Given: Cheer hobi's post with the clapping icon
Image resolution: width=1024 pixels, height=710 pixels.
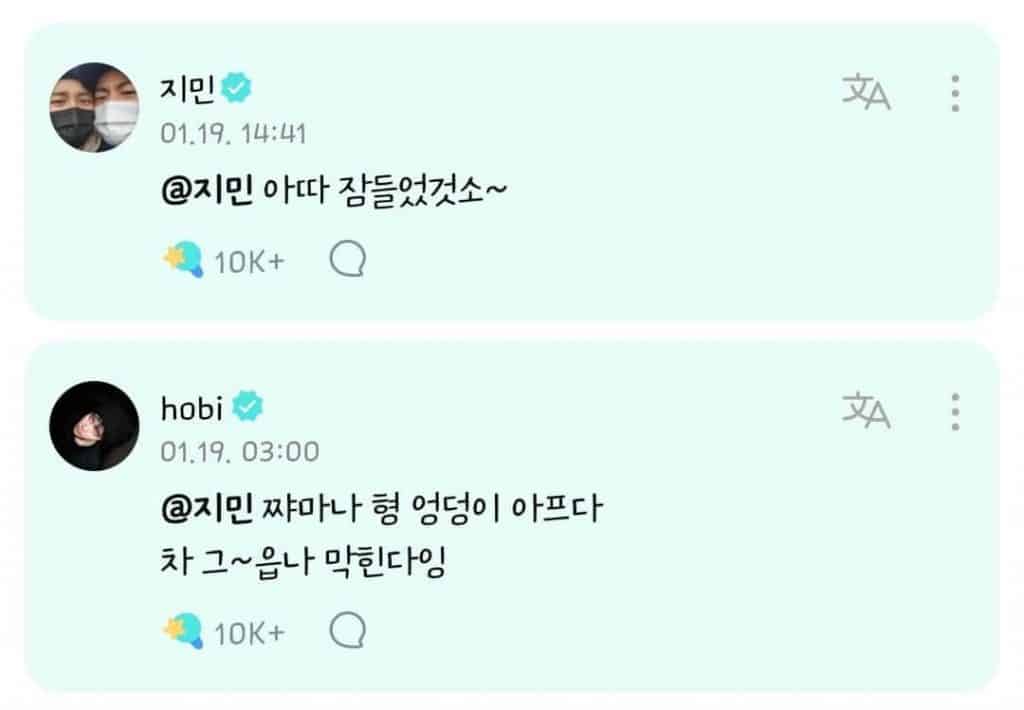Looking at the screenshot, I should tap(183, 631).
